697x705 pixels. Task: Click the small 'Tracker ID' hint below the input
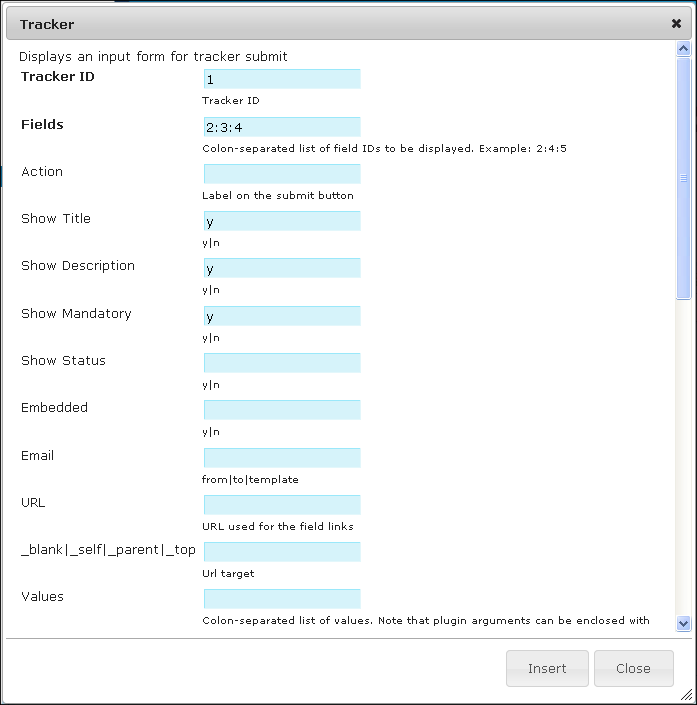(231, 101)
